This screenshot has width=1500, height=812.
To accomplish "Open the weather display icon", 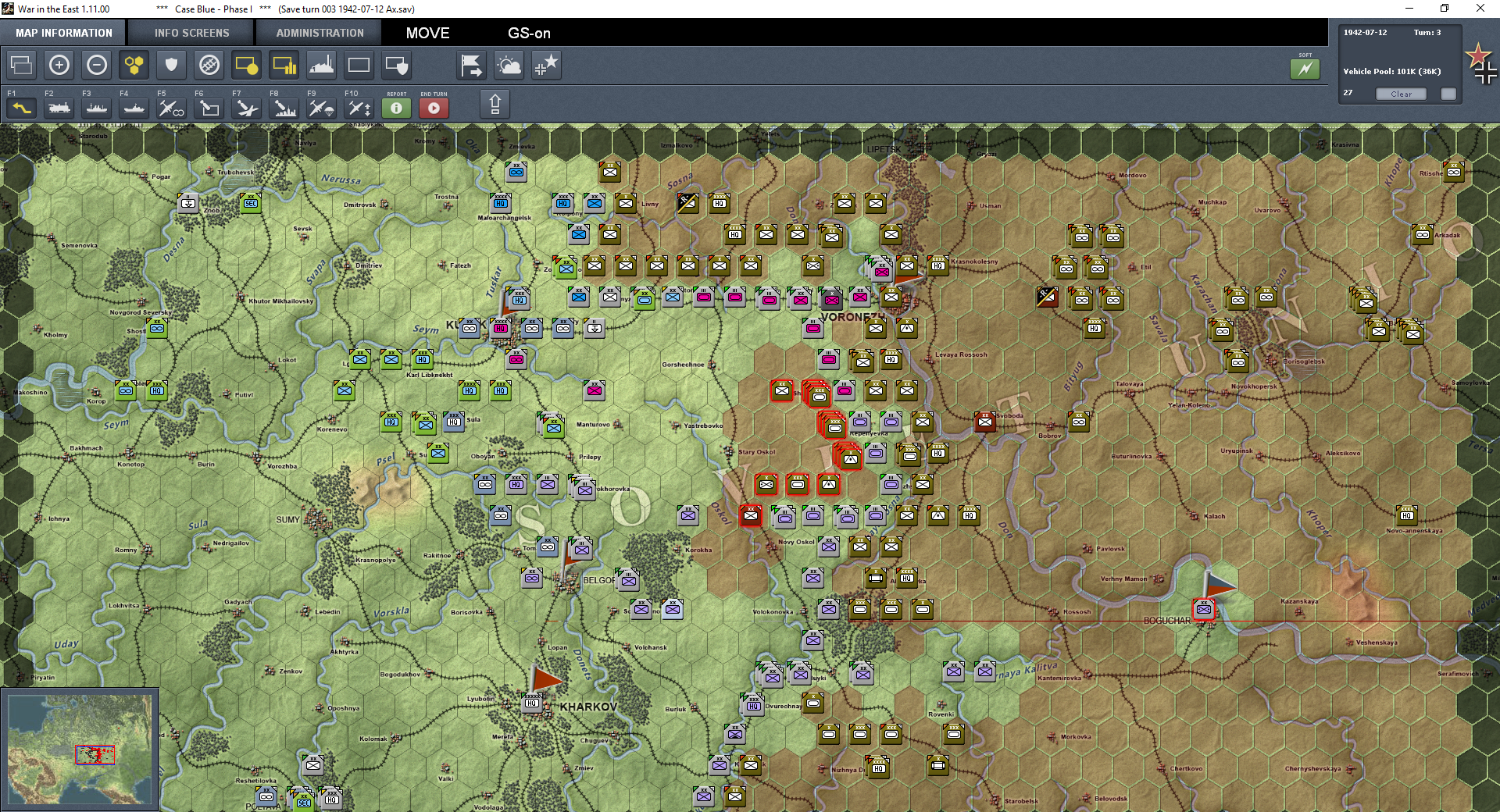I will [509, 65].
